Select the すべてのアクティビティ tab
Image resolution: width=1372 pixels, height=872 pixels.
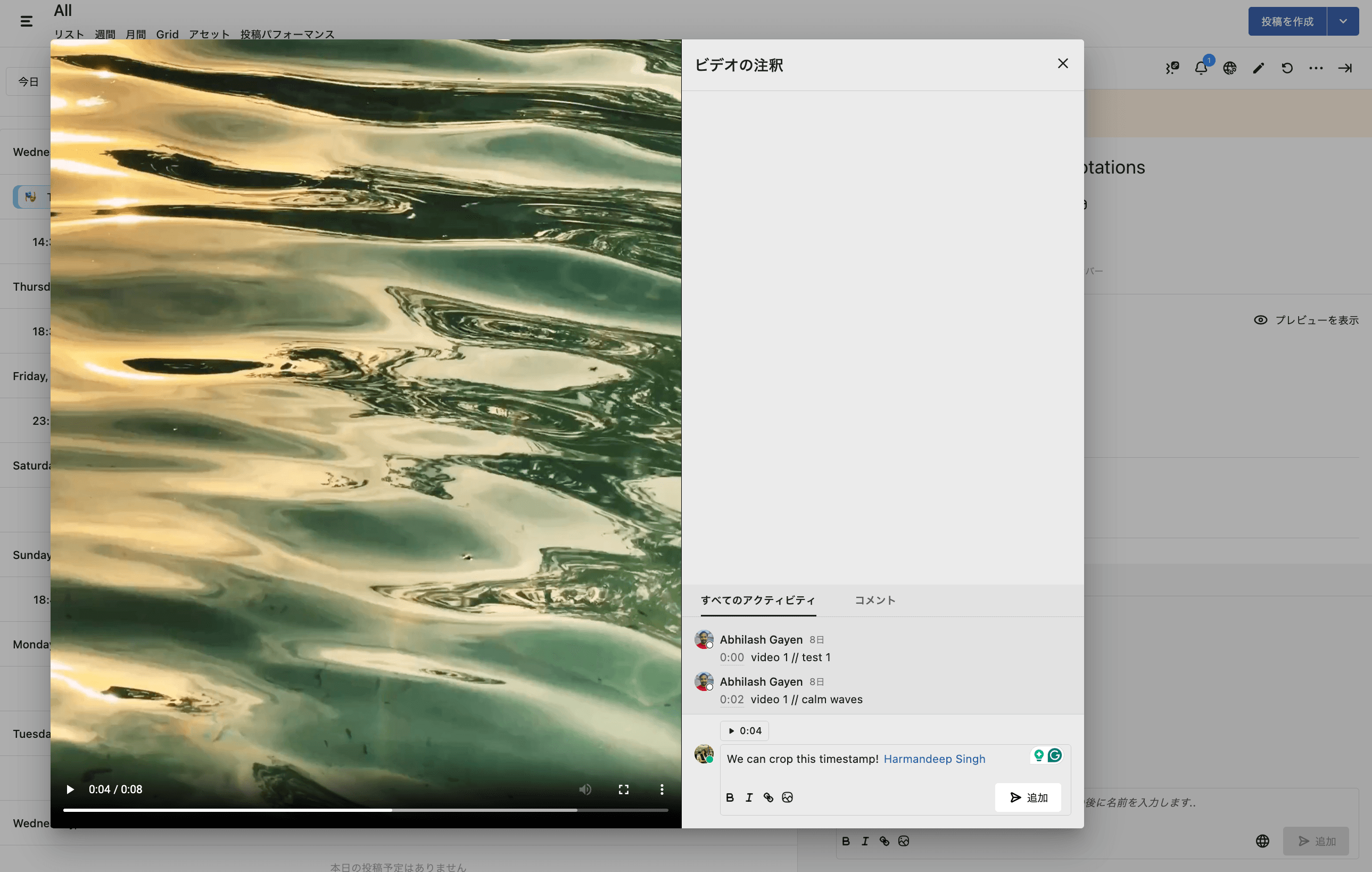(758, 600)
